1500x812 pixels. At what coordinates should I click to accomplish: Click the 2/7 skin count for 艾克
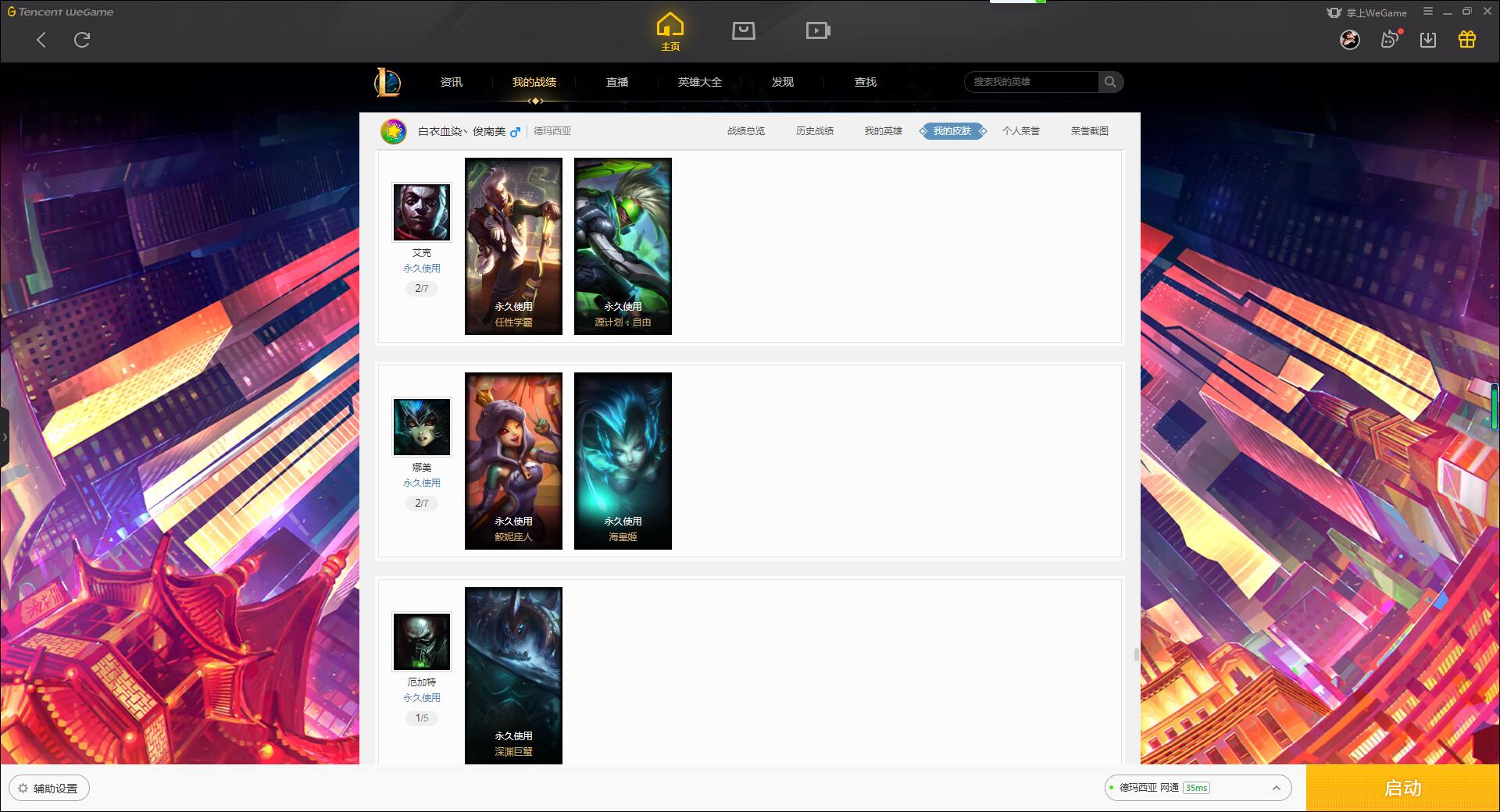pyautogui.click(x=422, y=289)
